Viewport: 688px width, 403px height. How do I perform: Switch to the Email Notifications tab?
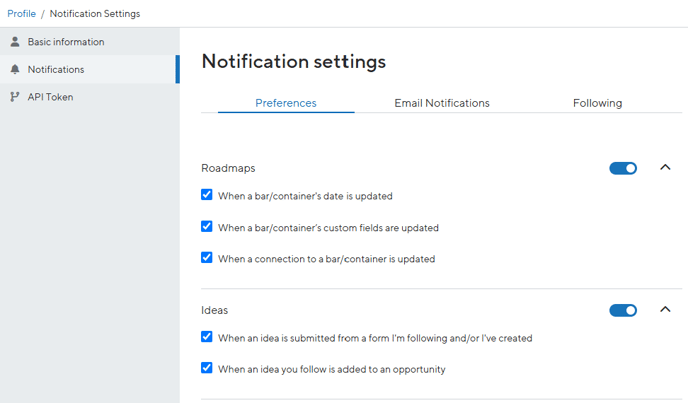[x=442, y=103]
